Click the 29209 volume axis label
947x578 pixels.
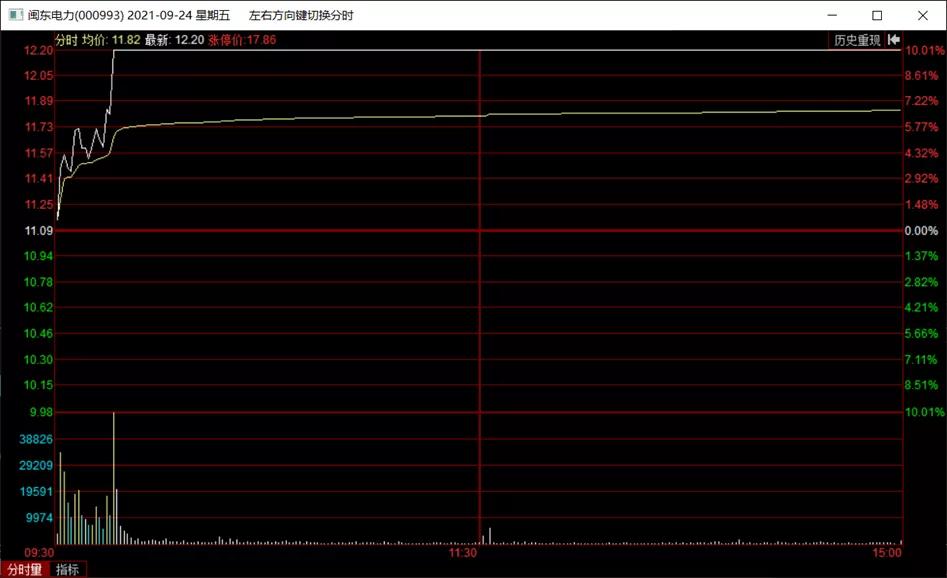pos(36,465)
